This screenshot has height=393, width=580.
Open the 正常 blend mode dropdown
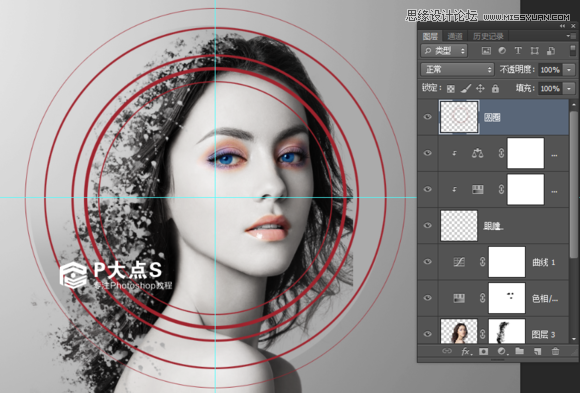click(x=457, y=69)
